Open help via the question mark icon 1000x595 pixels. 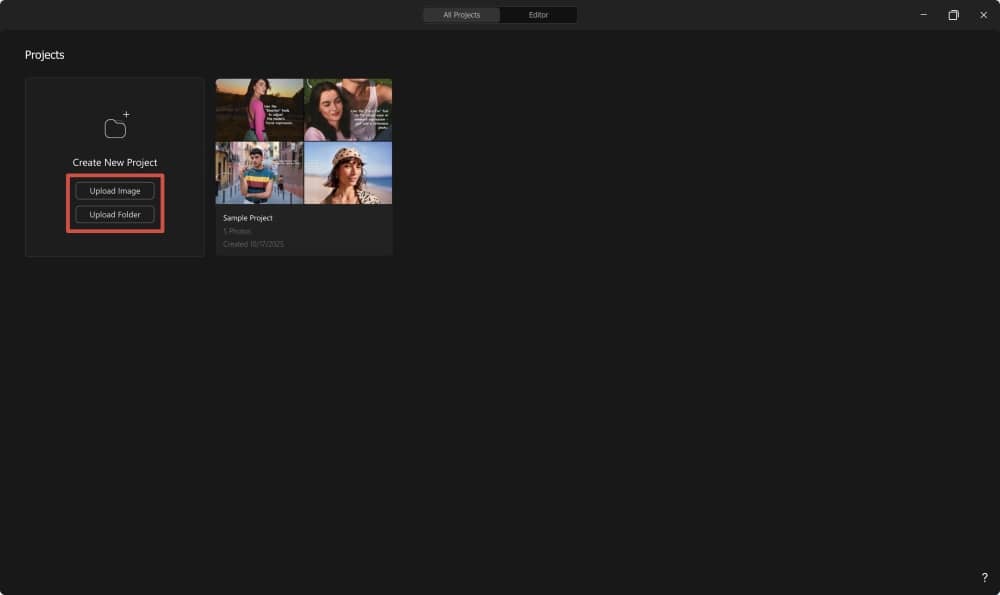(x=983, y=577)
